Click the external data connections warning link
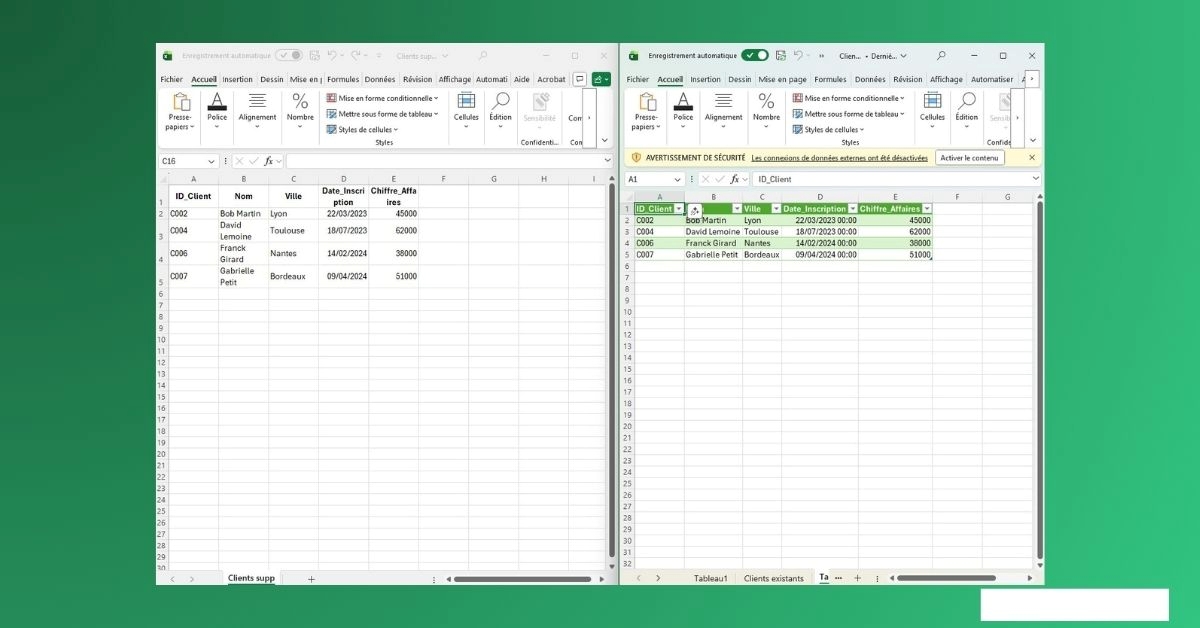 (x=839, y=158)
